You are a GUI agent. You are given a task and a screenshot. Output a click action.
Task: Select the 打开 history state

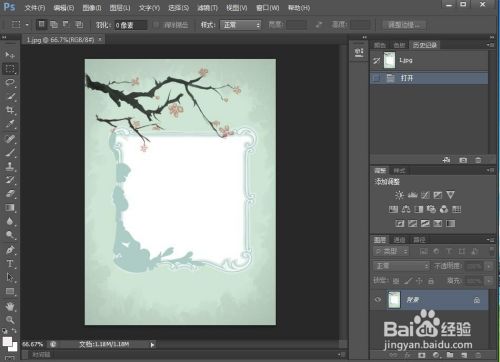(429, 78)
